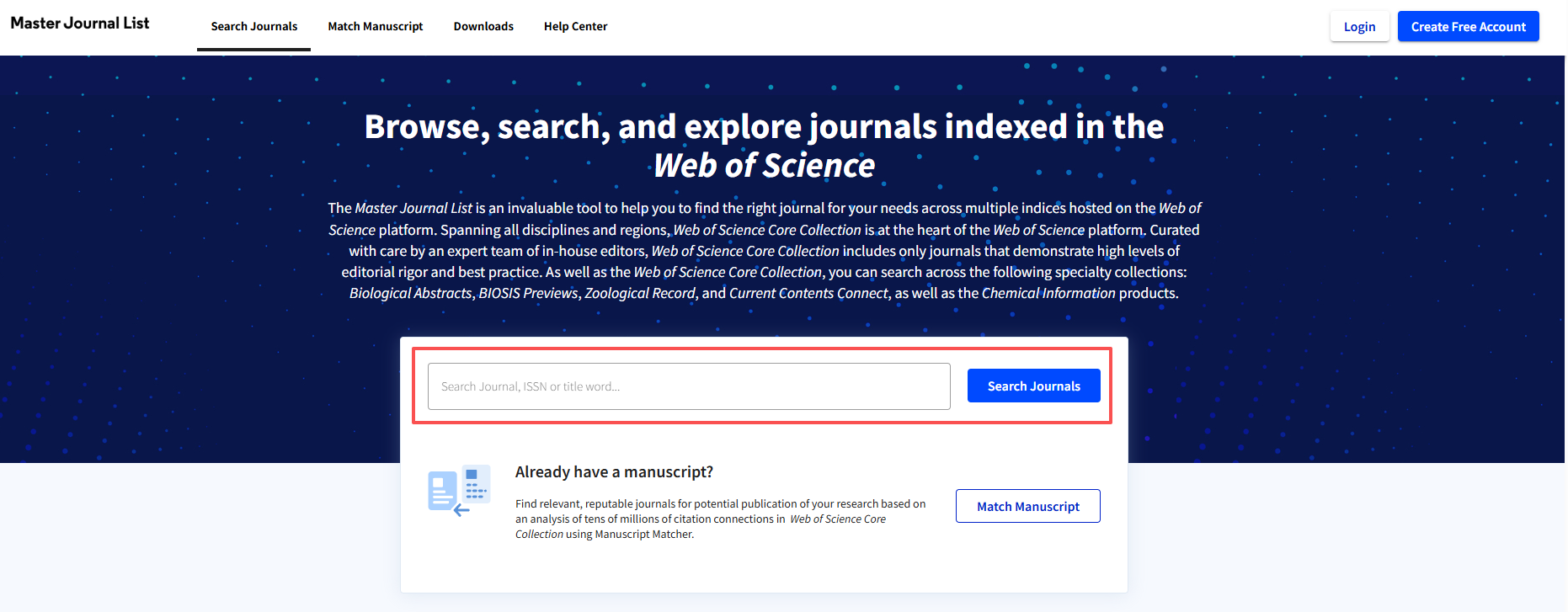Click the italic 'Web of Science' headline text

coord(764,166)
